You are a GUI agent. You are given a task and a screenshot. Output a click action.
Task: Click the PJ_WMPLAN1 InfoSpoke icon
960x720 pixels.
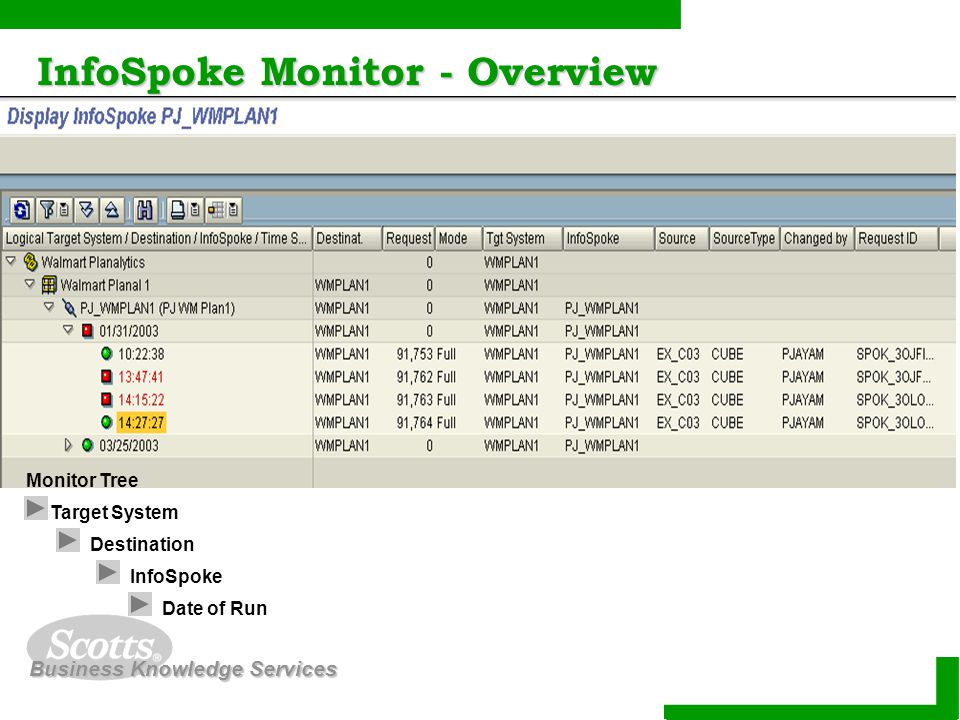point(69,308)
